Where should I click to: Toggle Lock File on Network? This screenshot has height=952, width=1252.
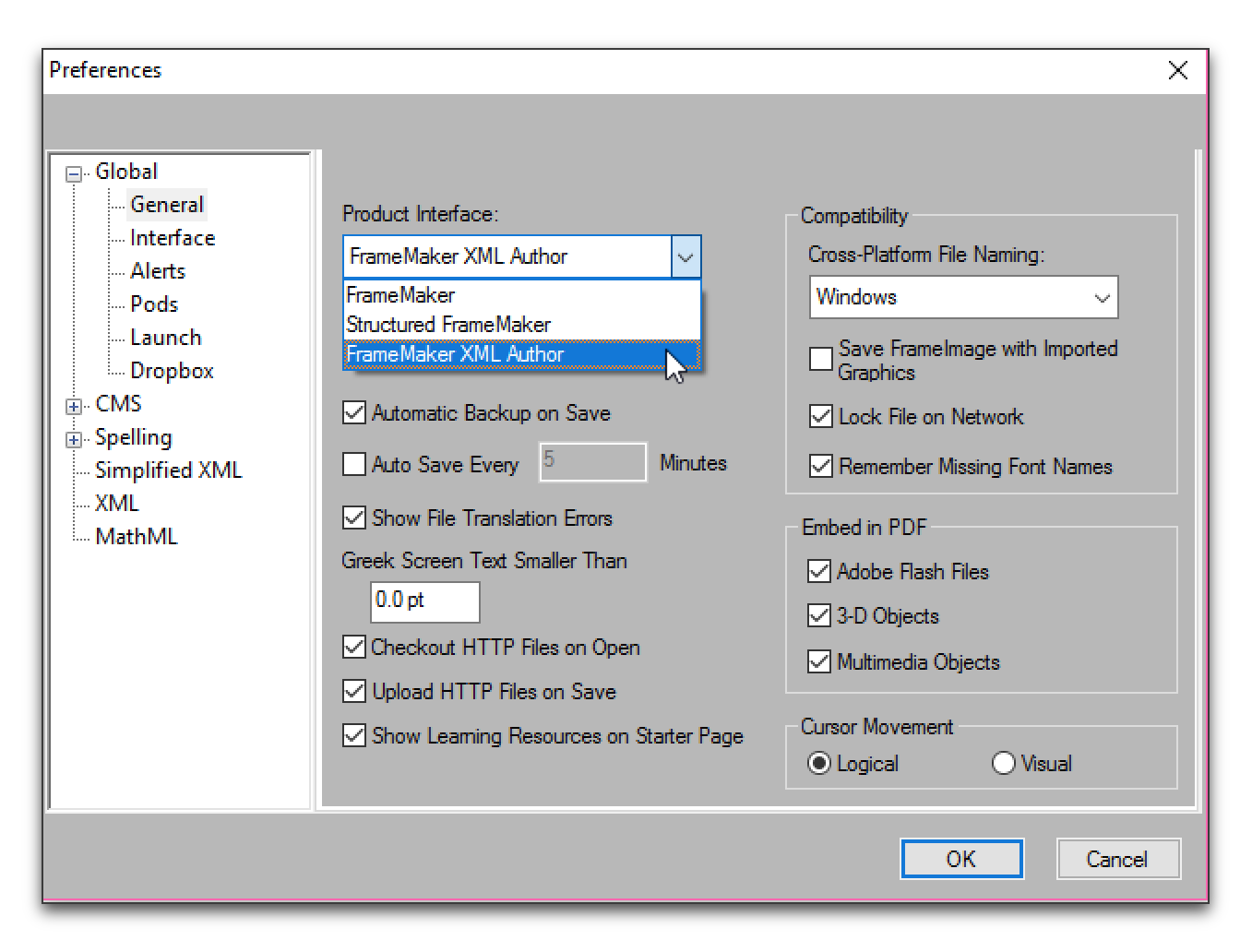point(821,416)
